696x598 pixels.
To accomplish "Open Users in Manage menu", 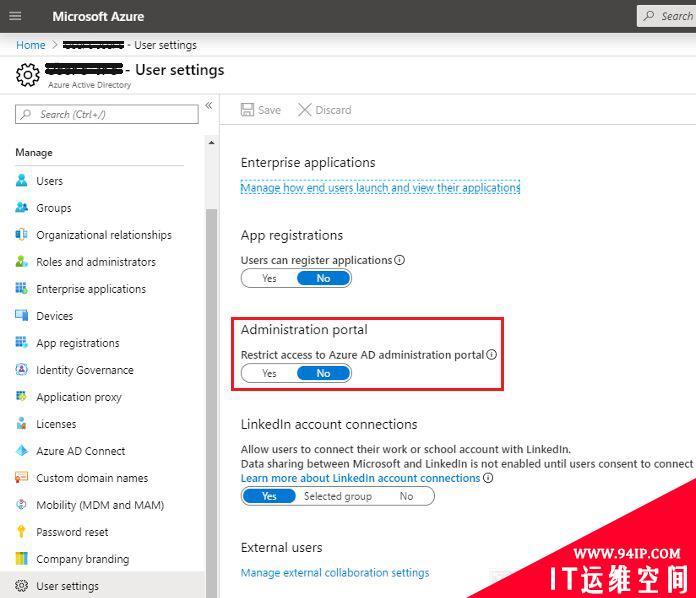I will (49, 181).
